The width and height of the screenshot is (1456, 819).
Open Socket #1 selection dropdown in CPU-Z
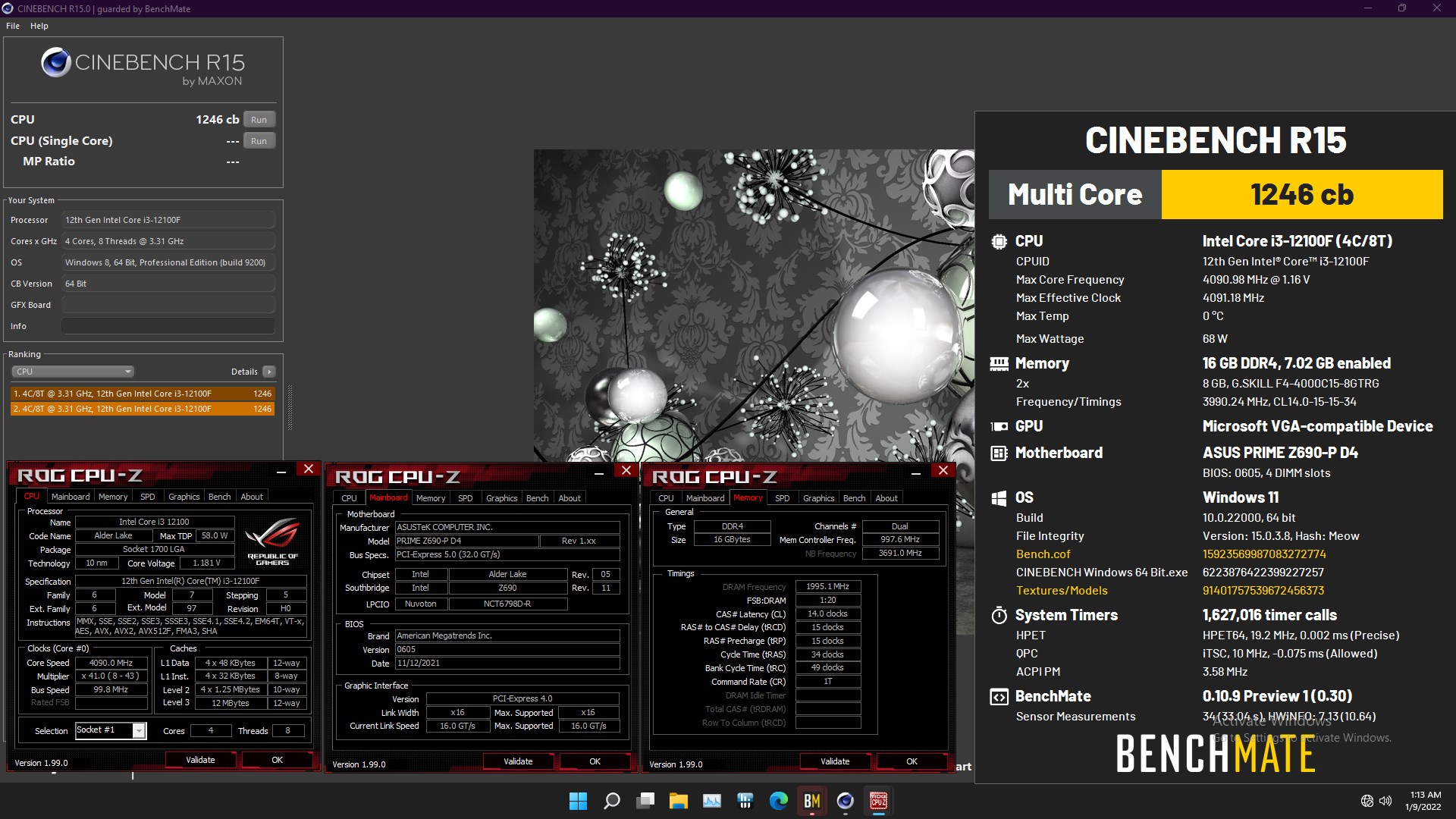111,730
